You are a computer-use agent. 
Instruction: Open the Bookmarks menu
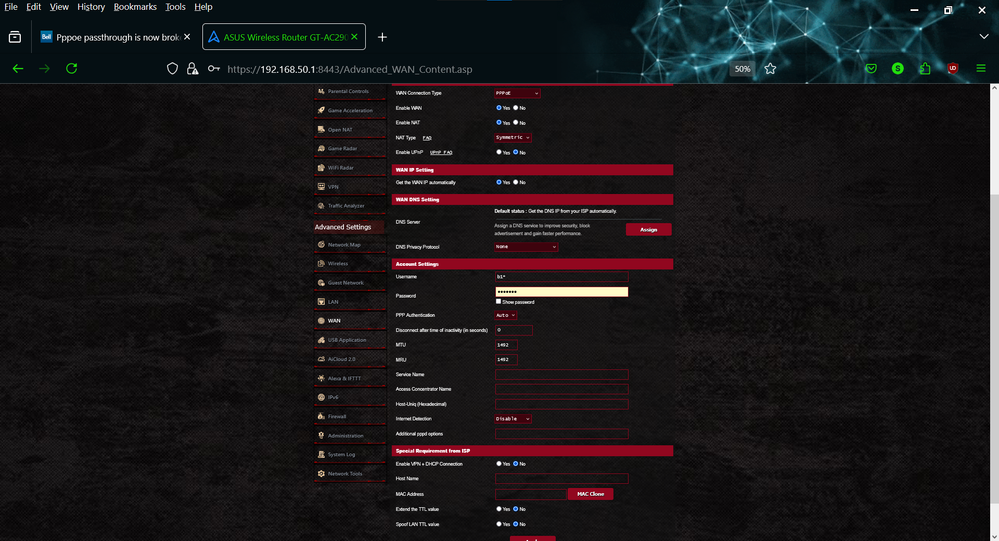click(135, 7)
